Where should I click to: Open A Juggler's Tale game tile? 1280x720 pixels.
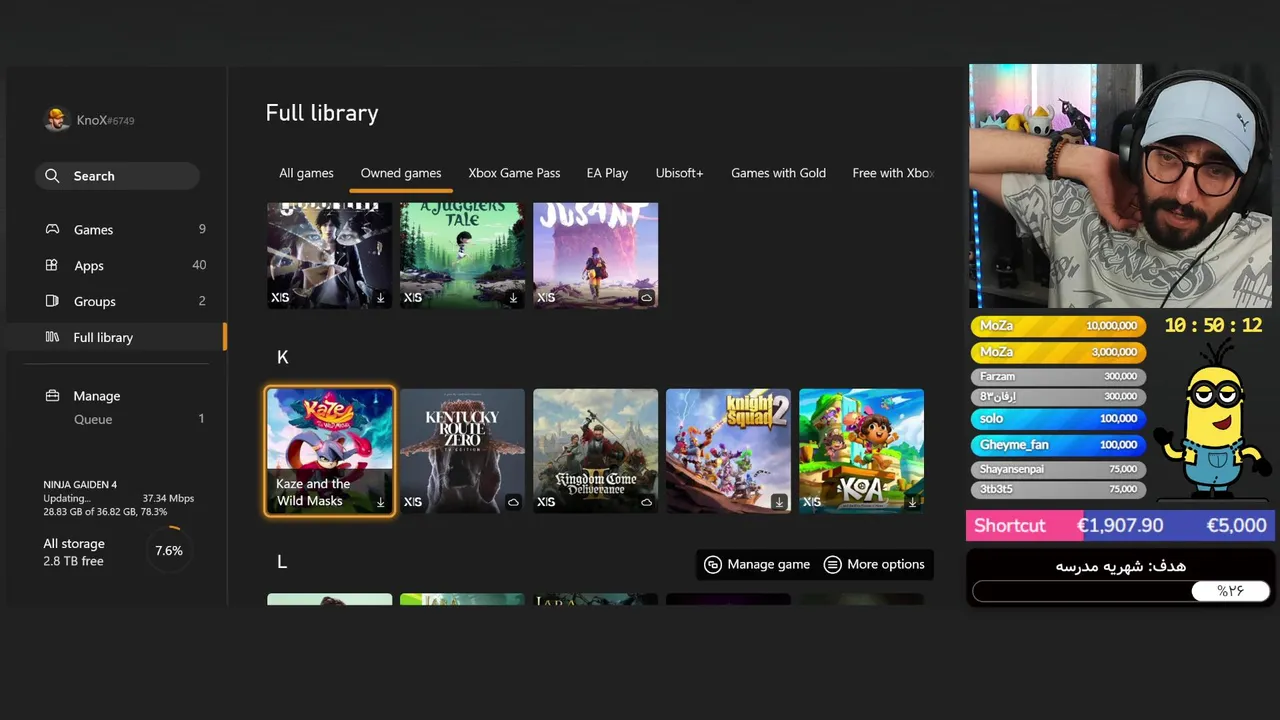[x=462, y=255]
